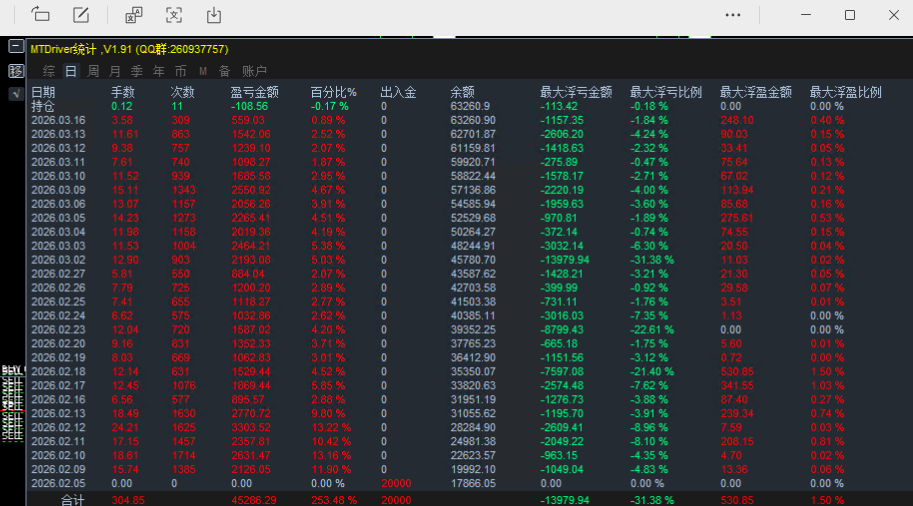
Task: Toggle the √ checkmark button on left edge
Action: pyautogui.click(x=16, y=93)
